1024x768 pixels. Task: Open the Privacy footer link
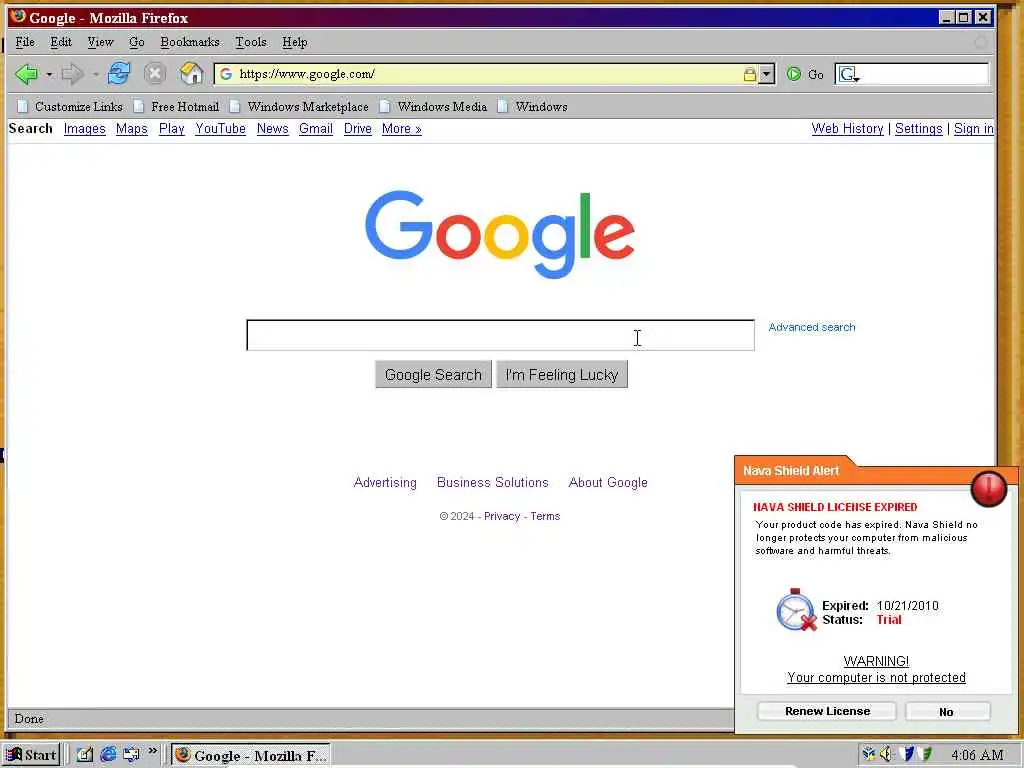(502, 516)
